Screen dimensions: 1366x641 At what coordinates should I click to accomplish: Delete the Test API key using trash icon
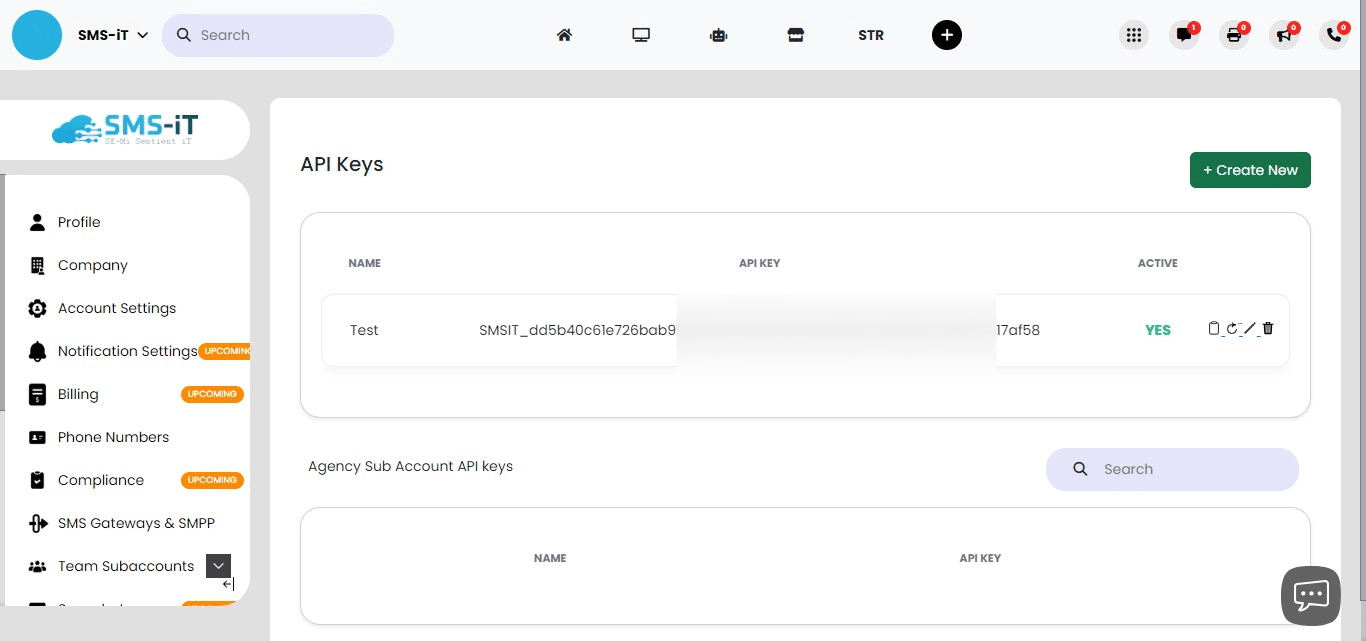click(x=1268, y=329)
